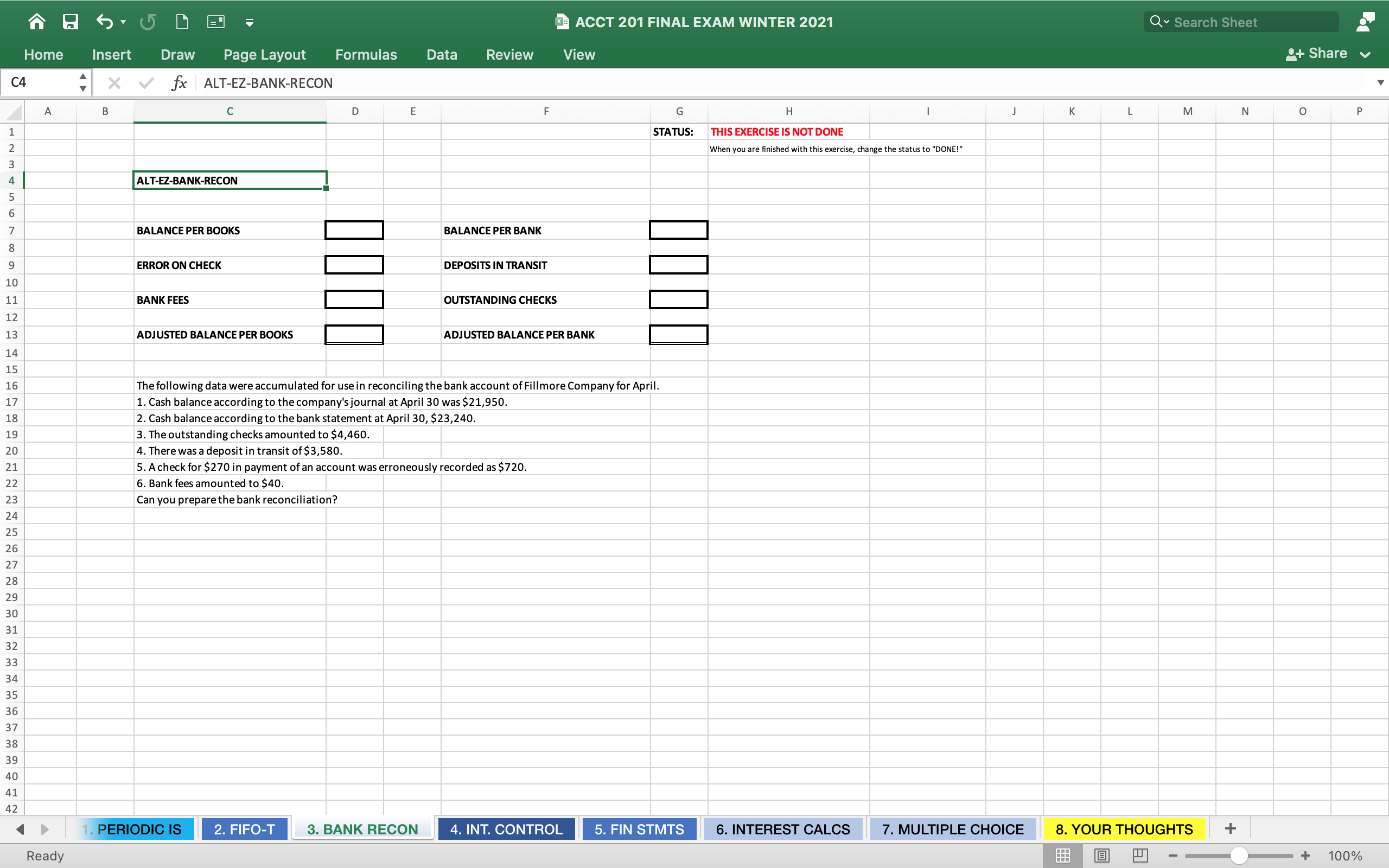
Task: Click the Share button
Action: pyautogui.click(x=1317, y=54)
